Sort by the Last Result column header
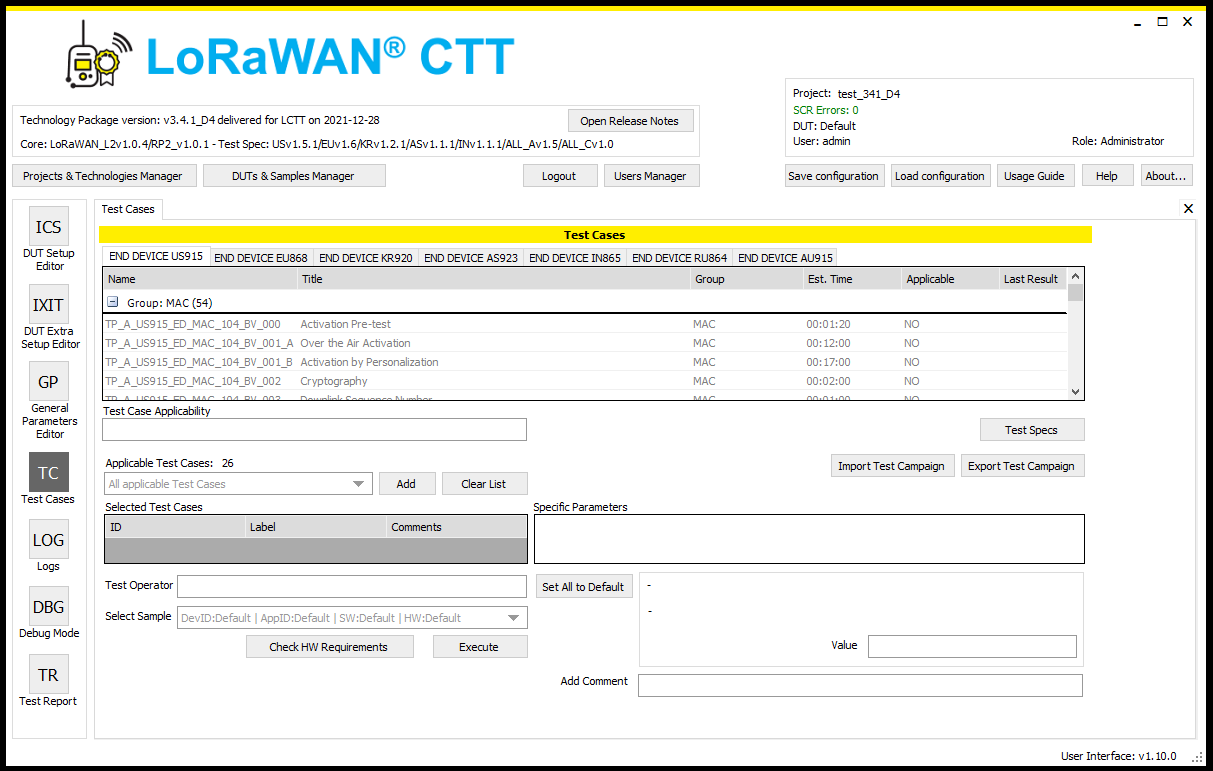Screen dimensions: 1213x771 [x=1033, y=279]
